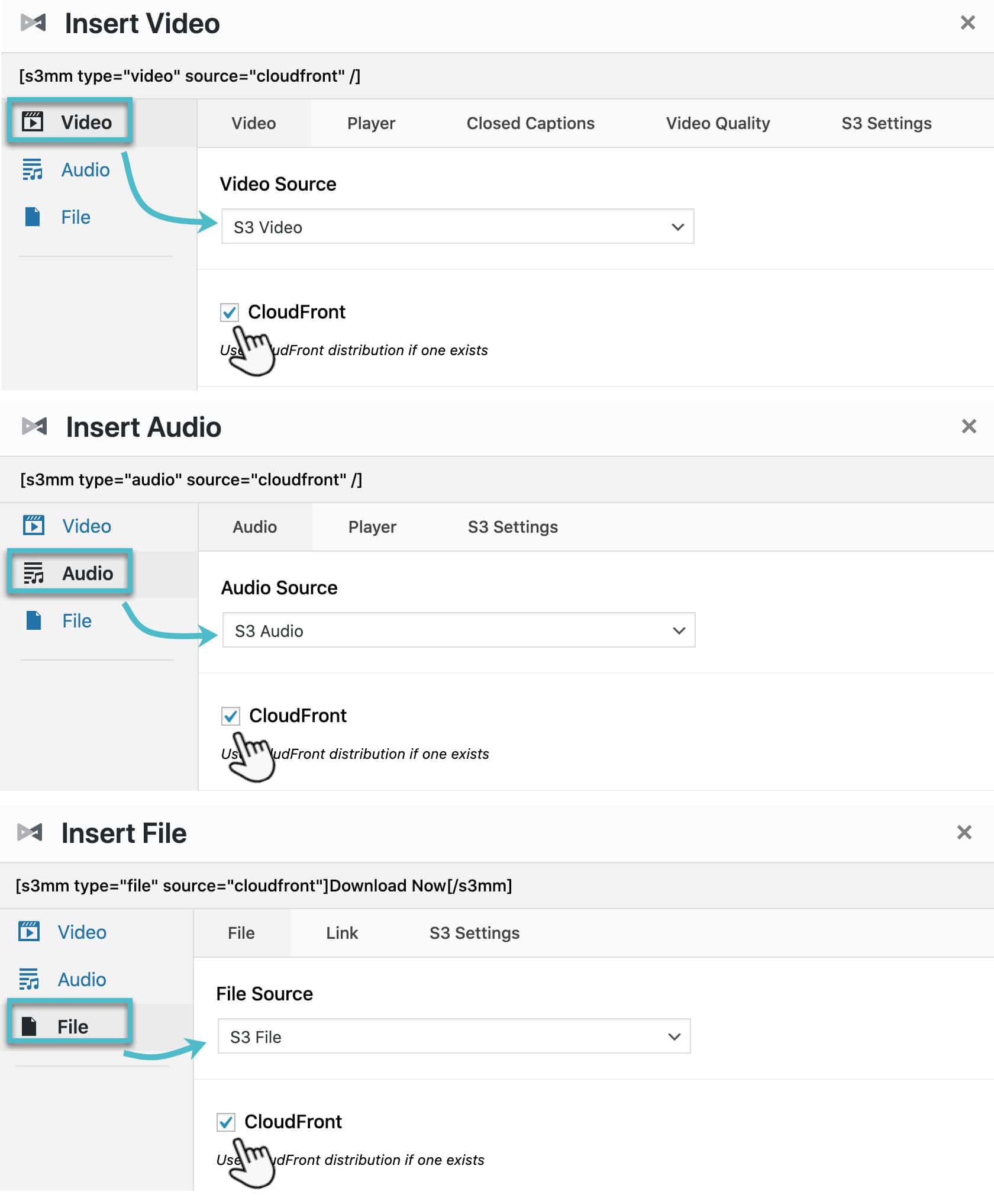Screen dimensions: 994x1204
Task: Click Video film icon in Insert File sidebar
Action: point(29,932)
